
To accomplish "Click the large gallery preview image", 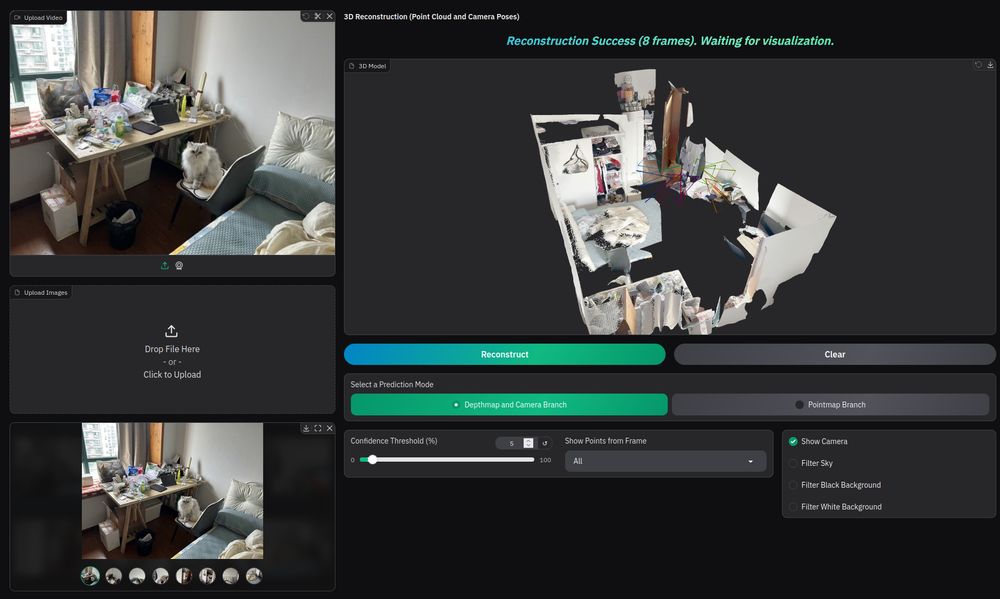I will pos(172,491).
